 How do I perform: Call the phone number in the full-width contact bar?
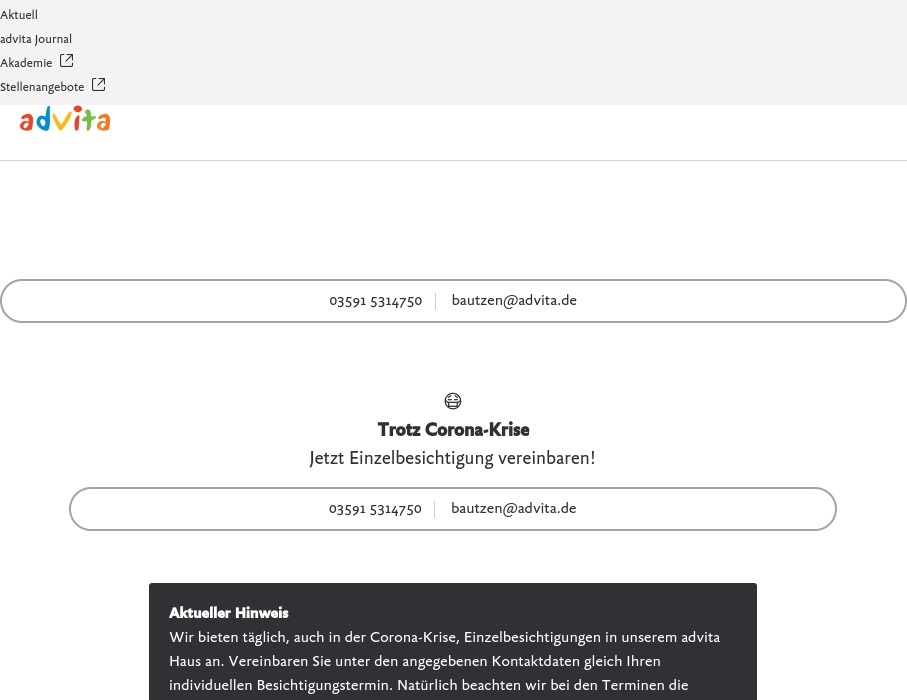point(375,301)
